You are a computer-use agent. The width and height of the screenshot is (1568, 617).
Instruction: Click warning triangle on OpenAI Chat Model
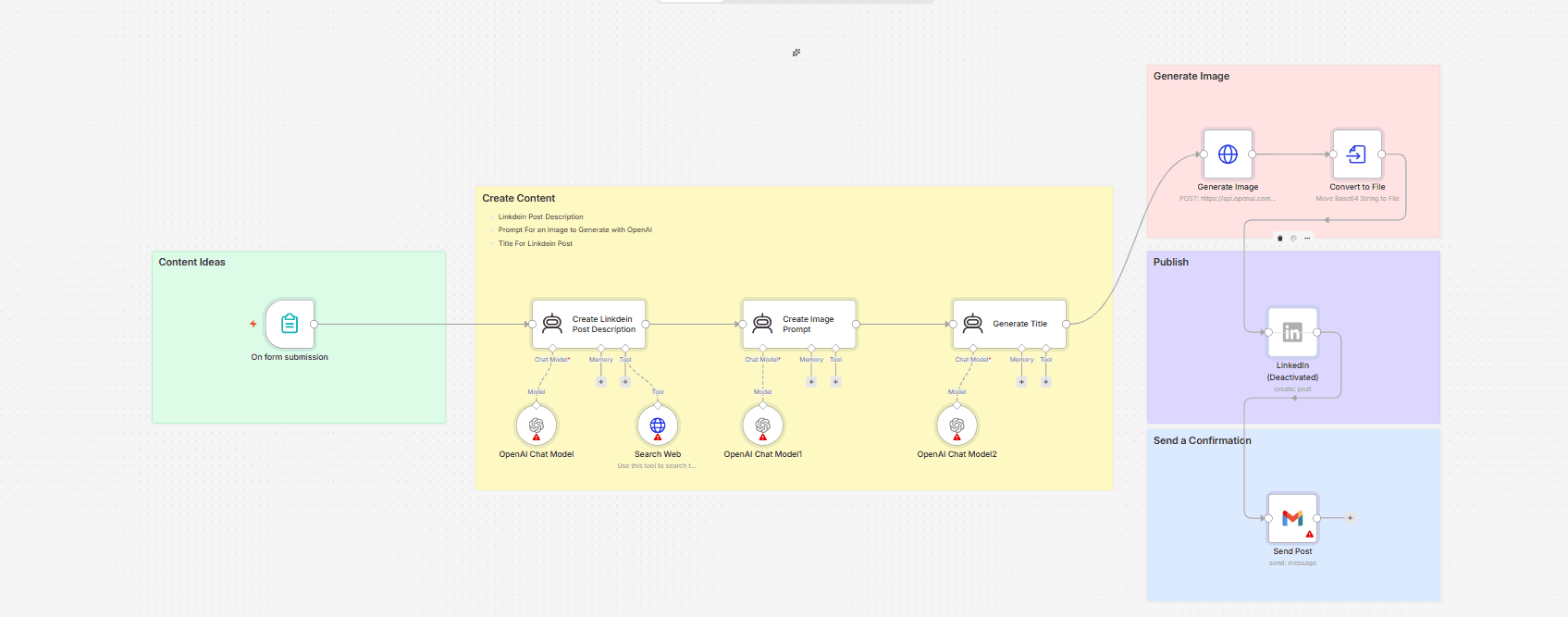click(537, 437)
